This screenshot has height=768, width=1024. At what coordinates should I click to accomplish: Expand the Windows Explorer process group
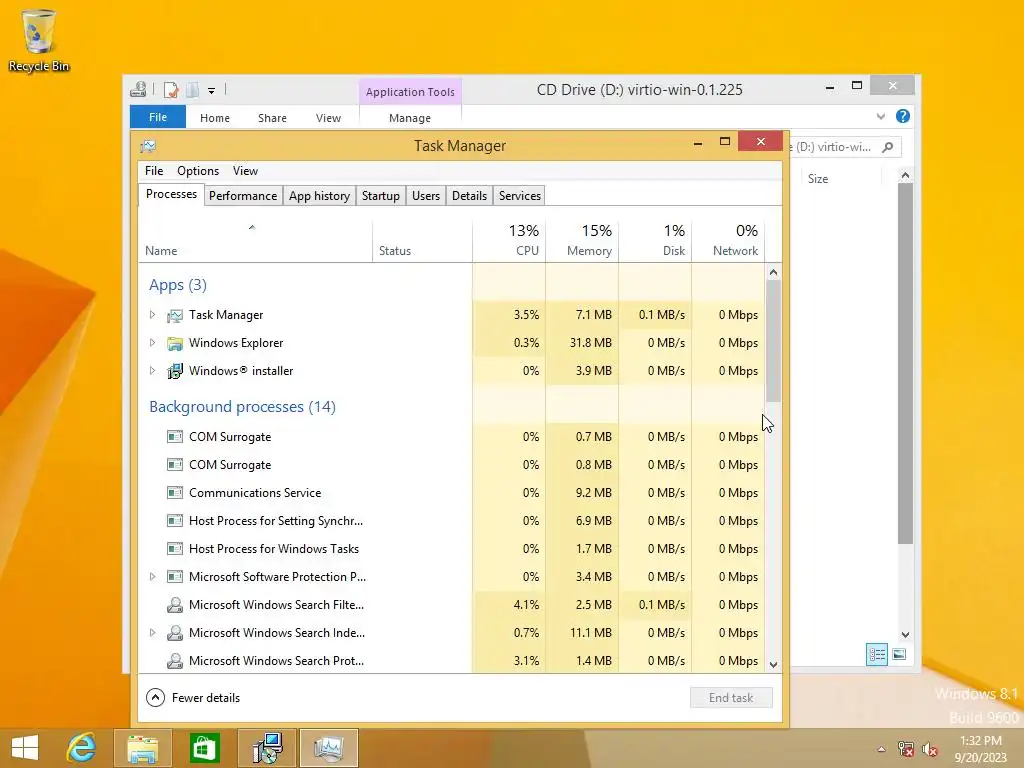tap(152, 343)
